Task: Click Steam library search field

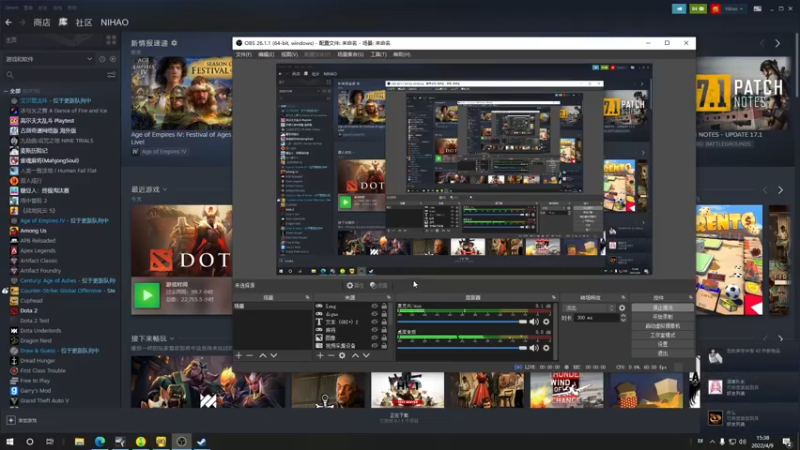Action: click(55, 75)
